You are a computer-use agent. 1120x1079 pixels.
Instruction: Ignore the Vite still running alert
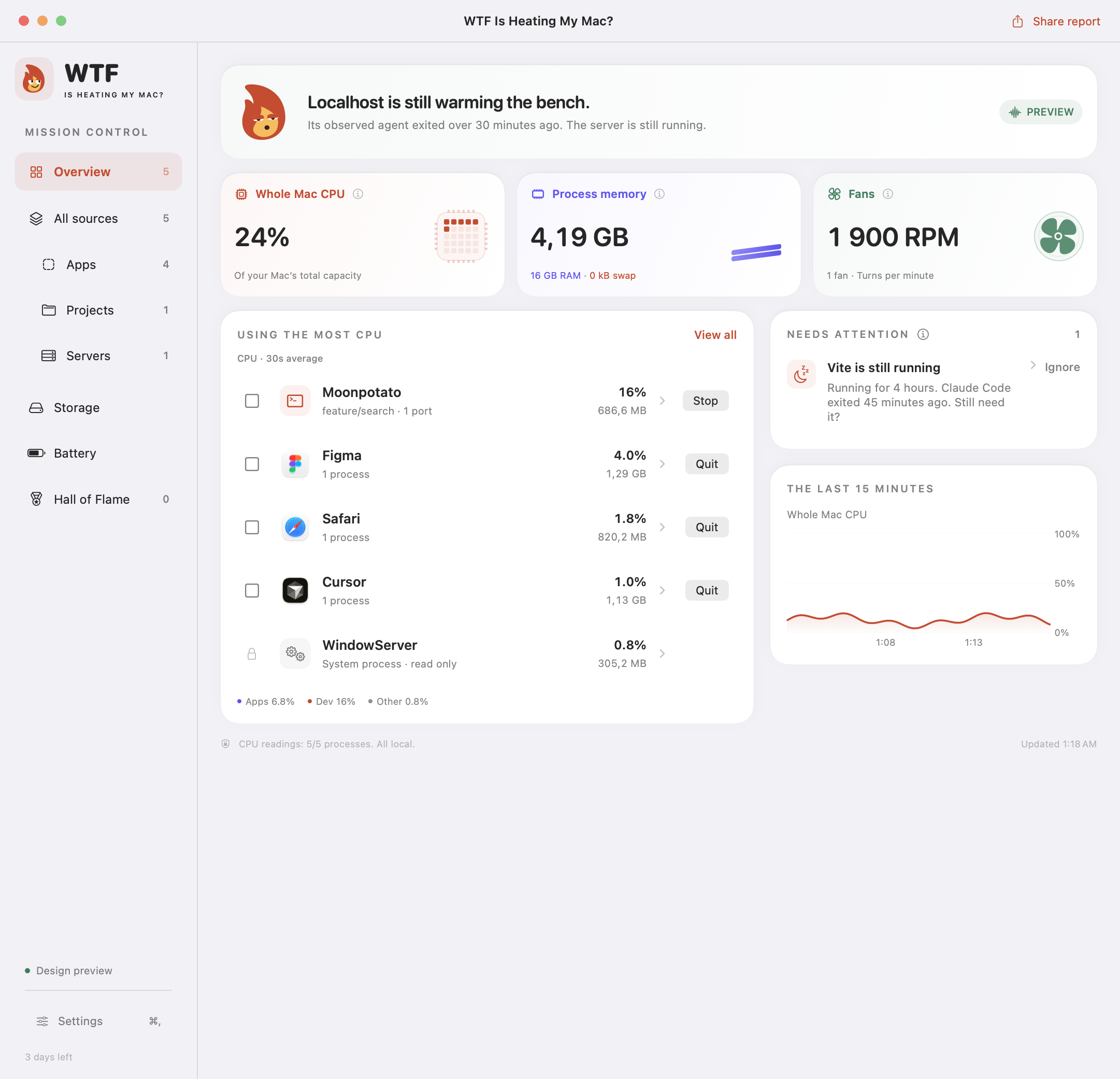[1061, 367]
